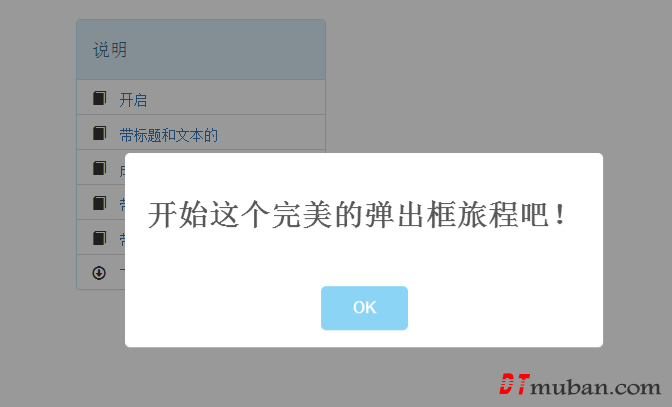Click the OK button in the popup
Screen dimensions: 672x407
[364, 308]
